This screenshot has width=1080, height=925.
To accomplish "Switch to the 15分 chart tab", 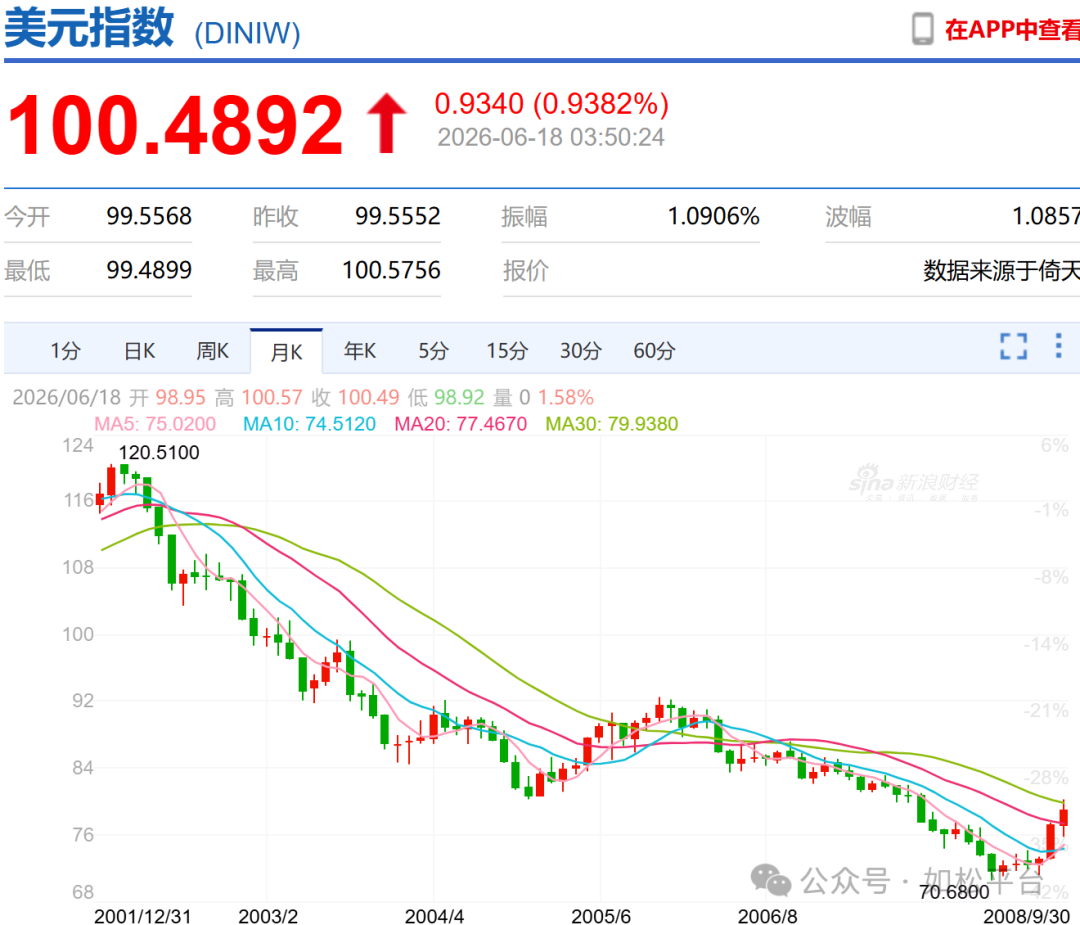I will [x=507, y=351].
